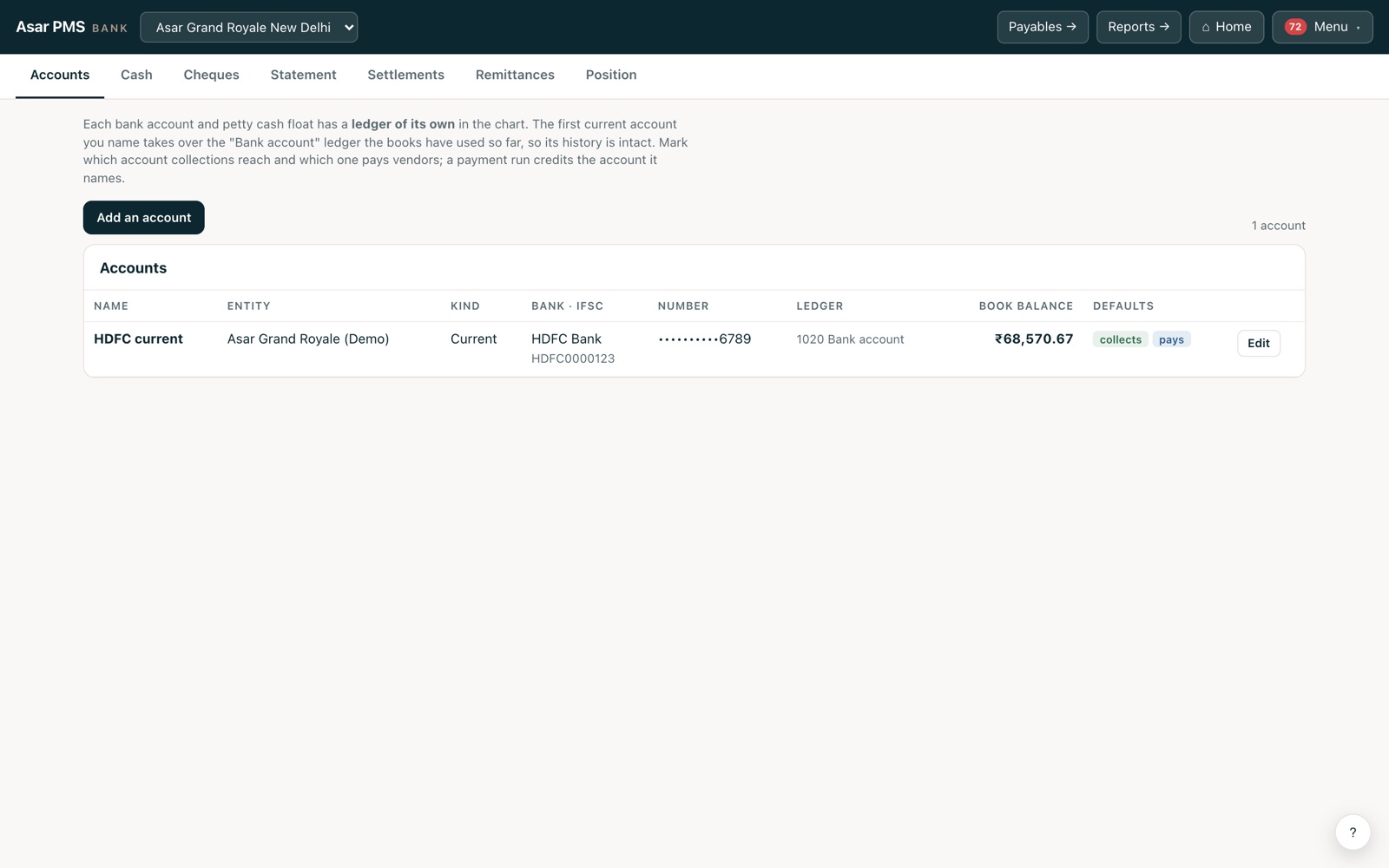The height and width of the screenshot is (868, 1389).
Task: Click the 1 account count label
Action: pyautogui.click(x=1278, y=226)
